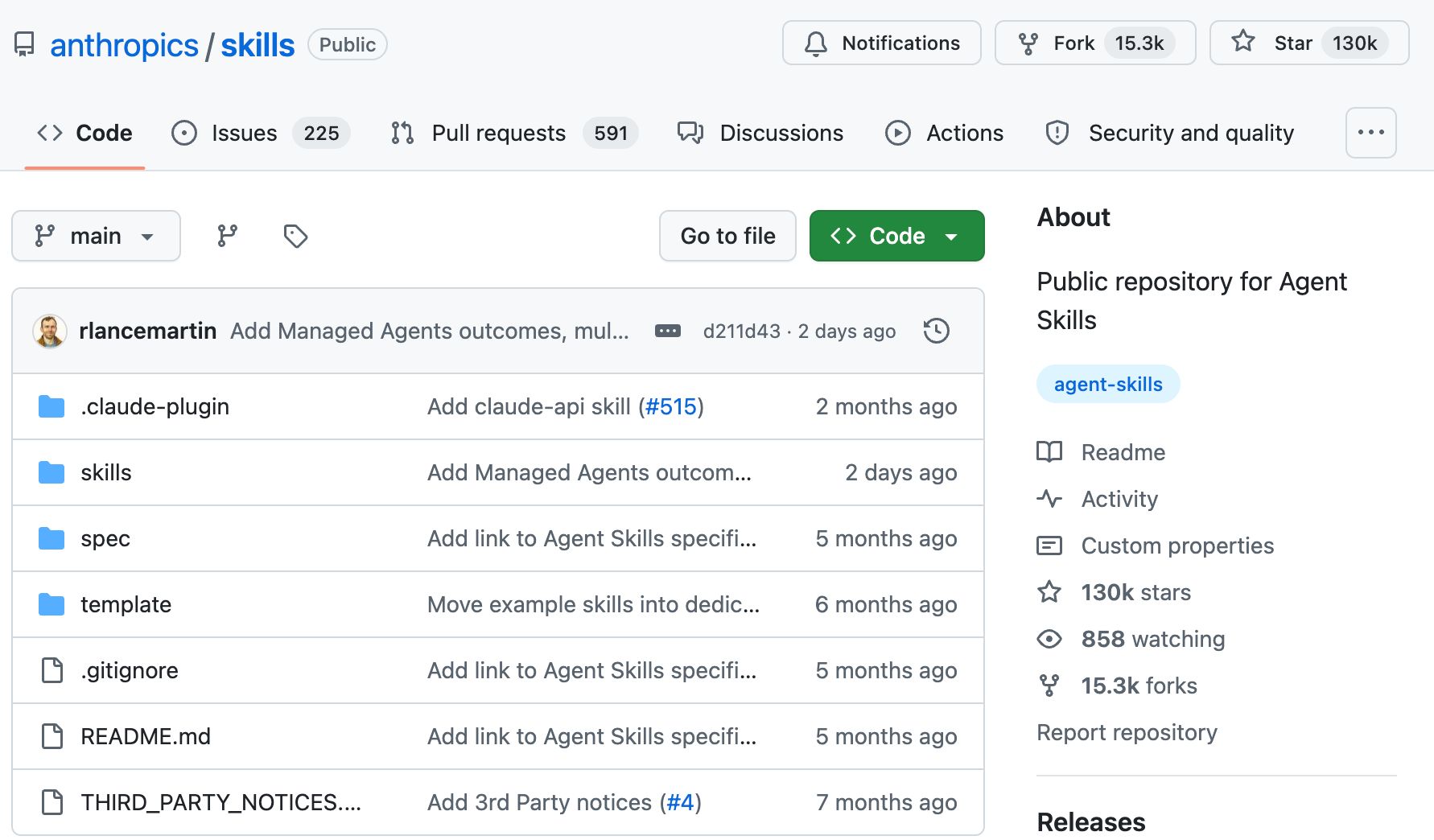Viewport: 1434px width, 840px height.
Task: Click the Notifications button
Action: [882, 43]
